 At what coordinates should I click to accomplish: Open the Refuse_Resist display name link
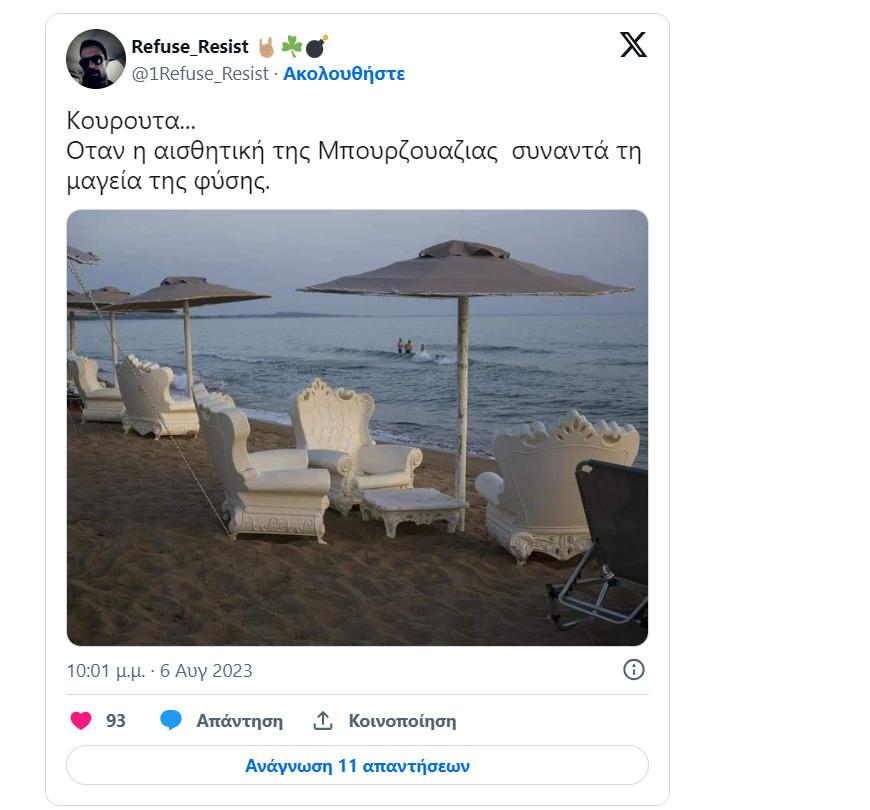pos(190,47)
